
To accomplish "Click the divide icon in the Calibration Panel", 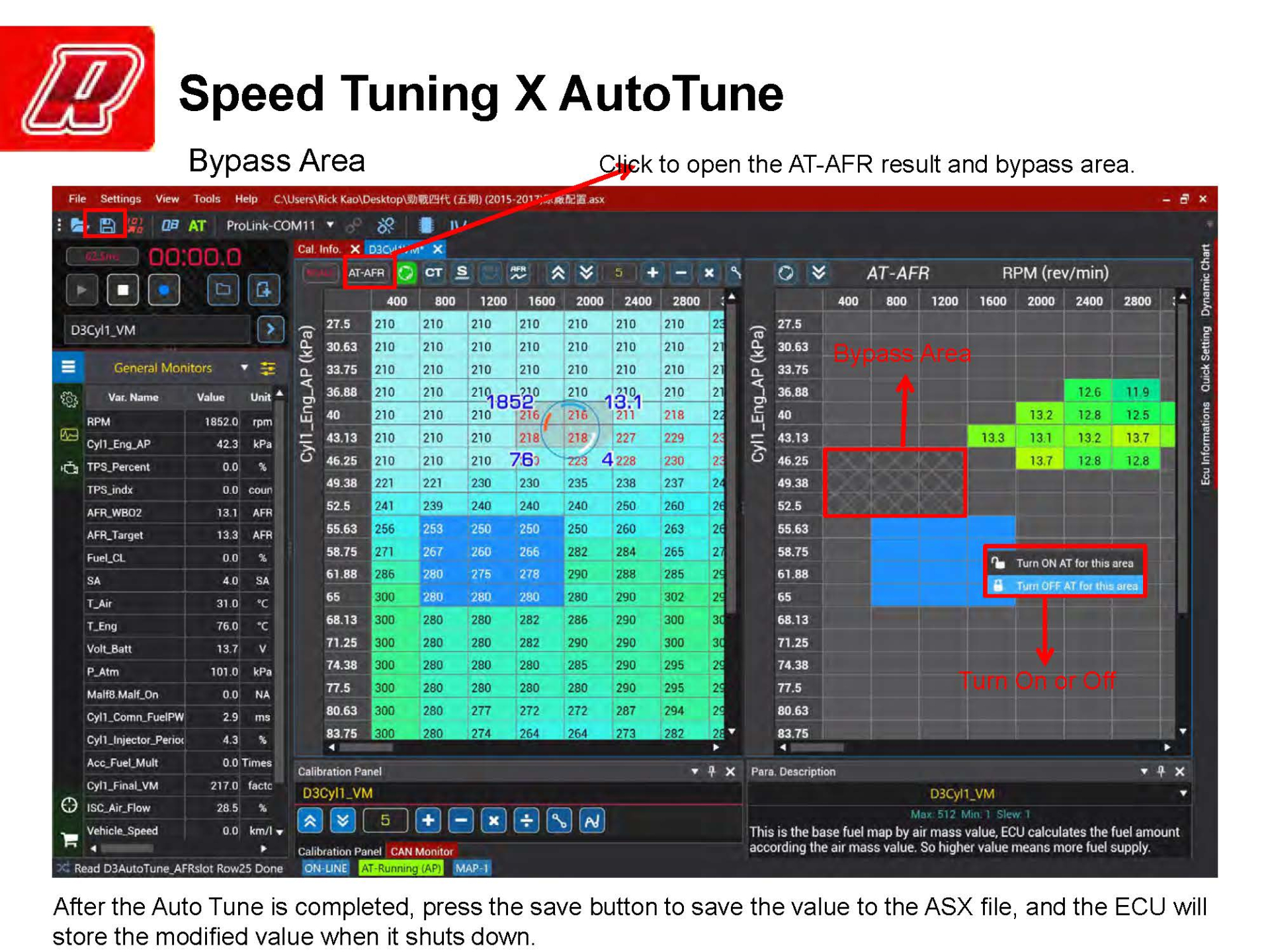I will (527, 820).
